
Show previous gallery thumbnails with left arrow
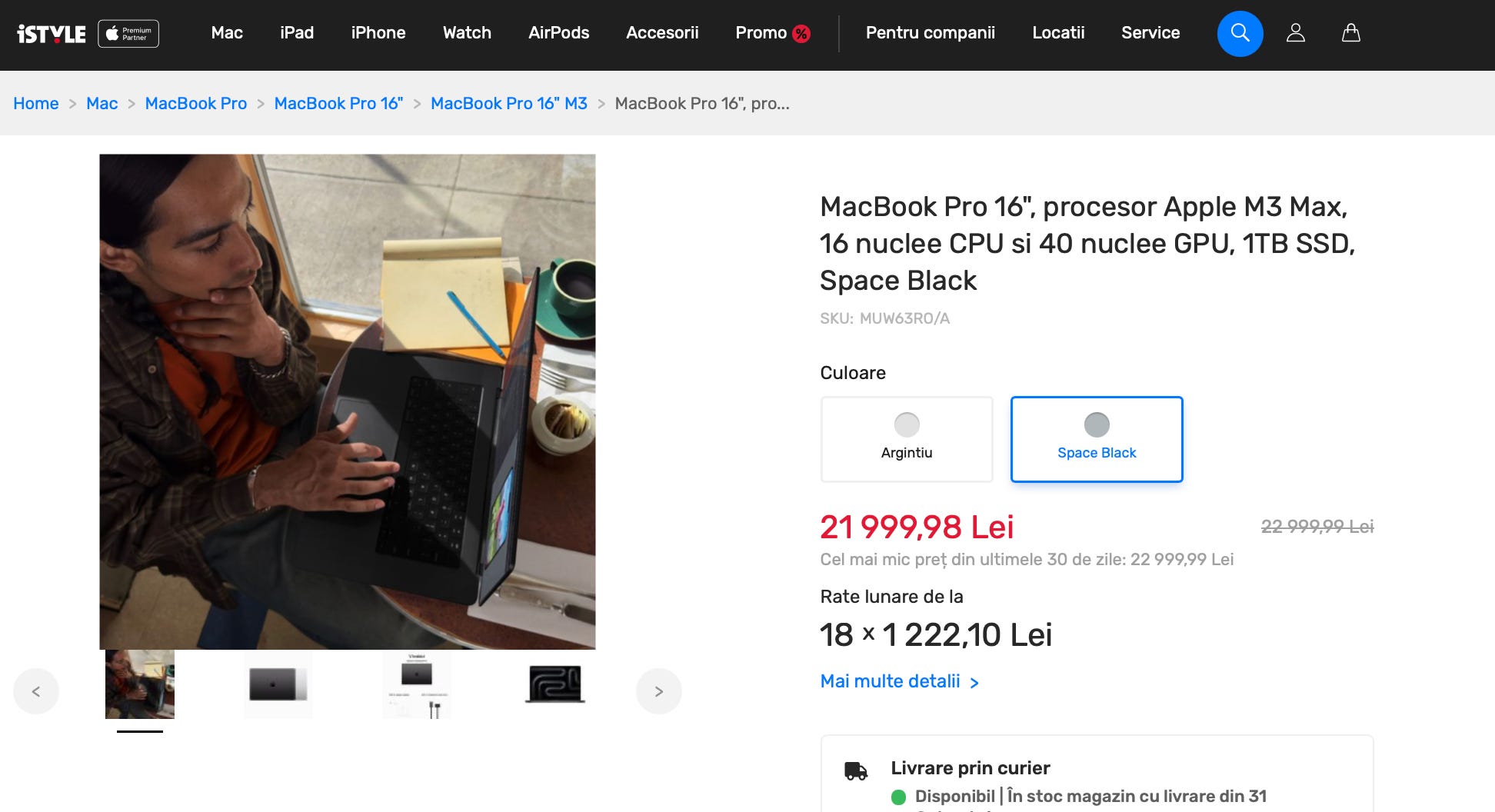tap(36, 691)
